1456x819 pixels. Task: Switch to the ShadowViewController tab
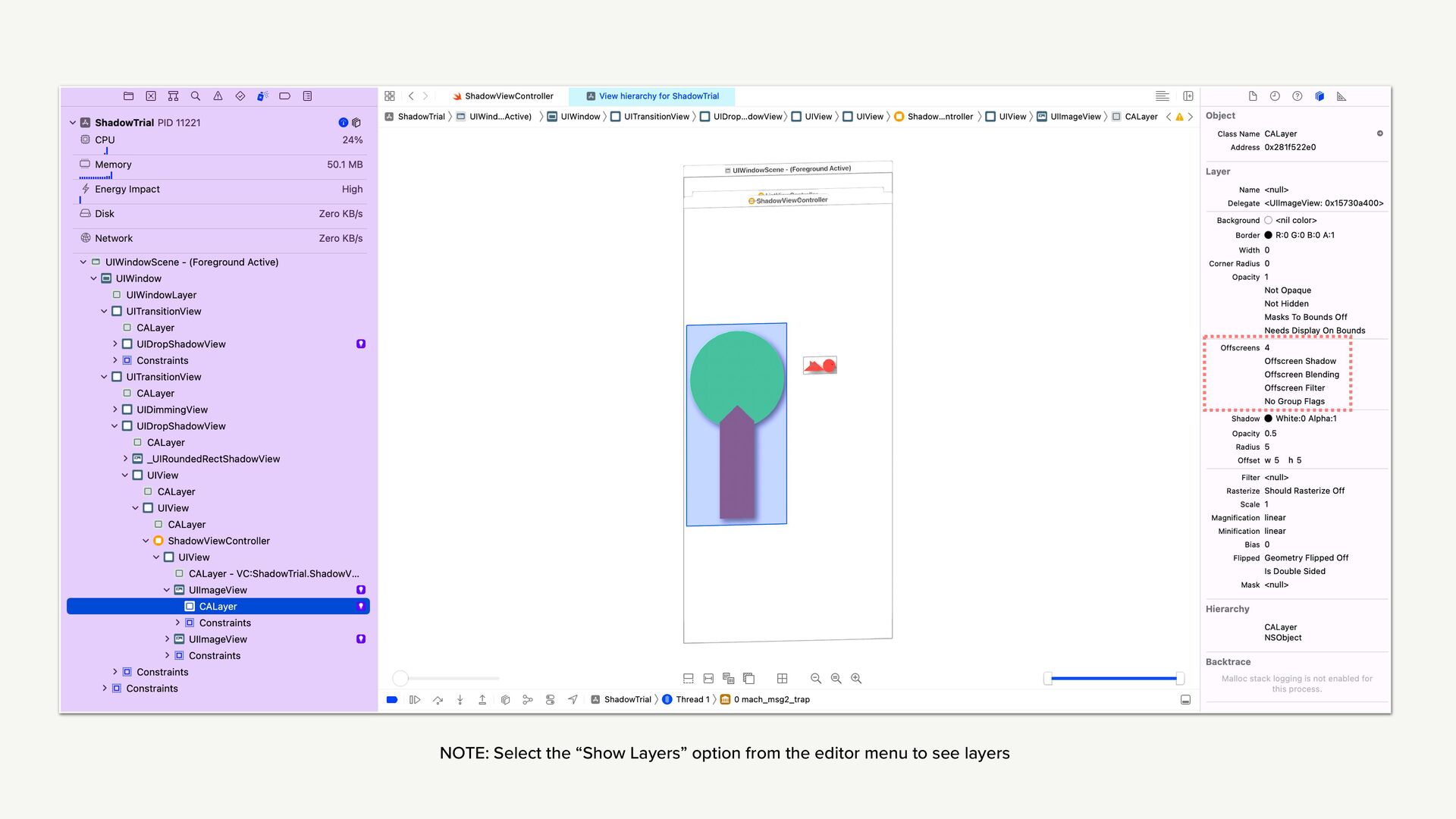(x=502, y=96)
